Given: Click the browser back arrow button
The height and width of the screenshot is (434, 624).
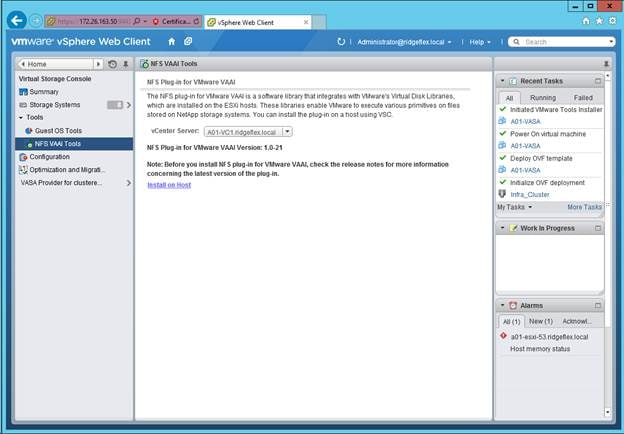Looking at the screenshot, I should tap(17, 20).
